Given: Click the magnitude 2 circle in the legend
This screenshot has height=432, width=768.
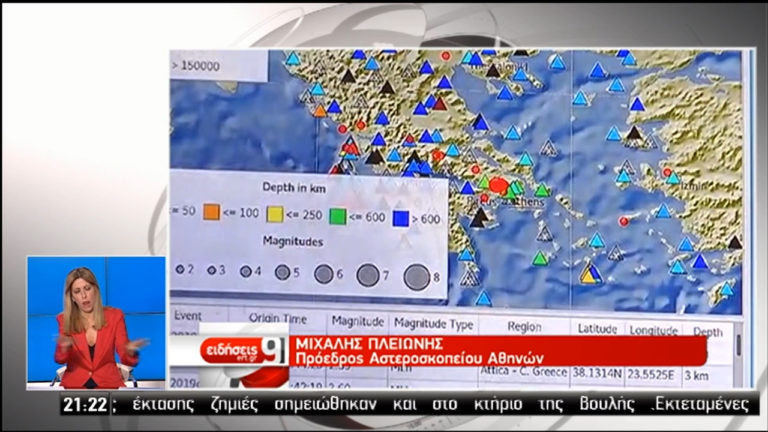Looking at the screenshot, I should (180, 269).
